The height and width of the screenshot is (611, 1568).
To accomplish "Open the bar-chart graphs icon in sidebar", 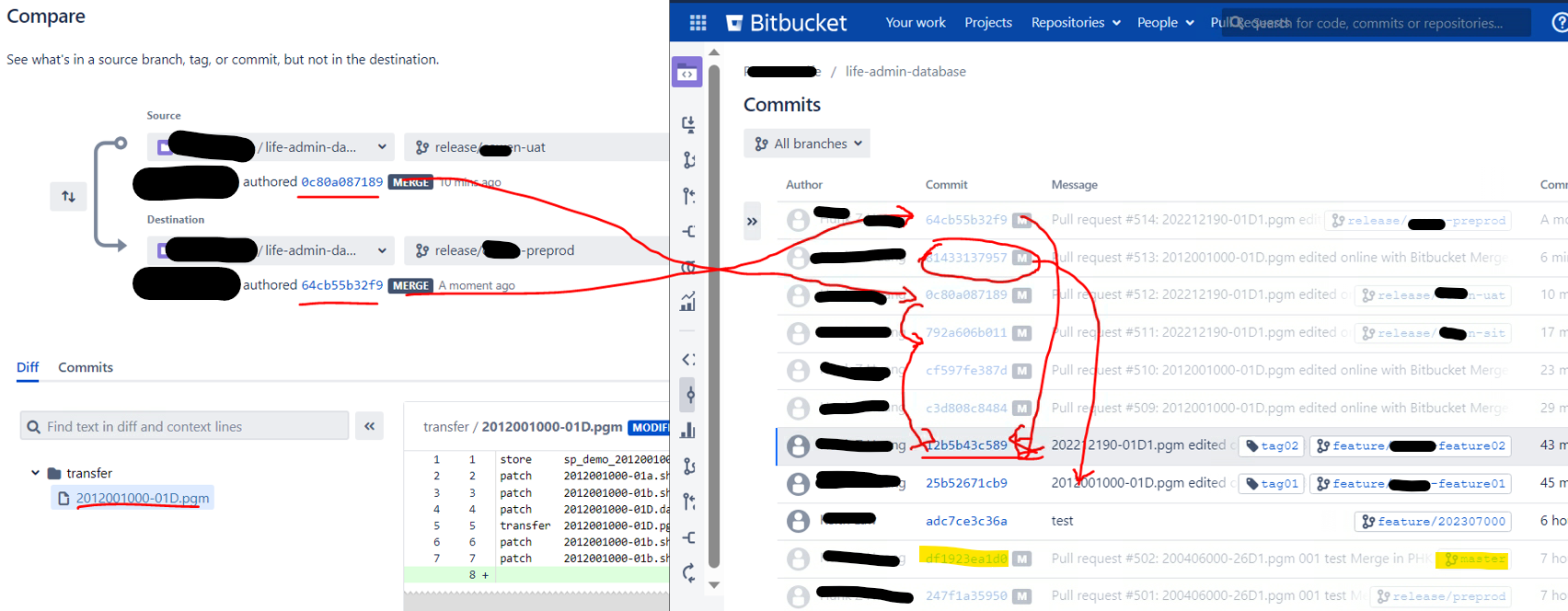I will (x=688, y=430).
